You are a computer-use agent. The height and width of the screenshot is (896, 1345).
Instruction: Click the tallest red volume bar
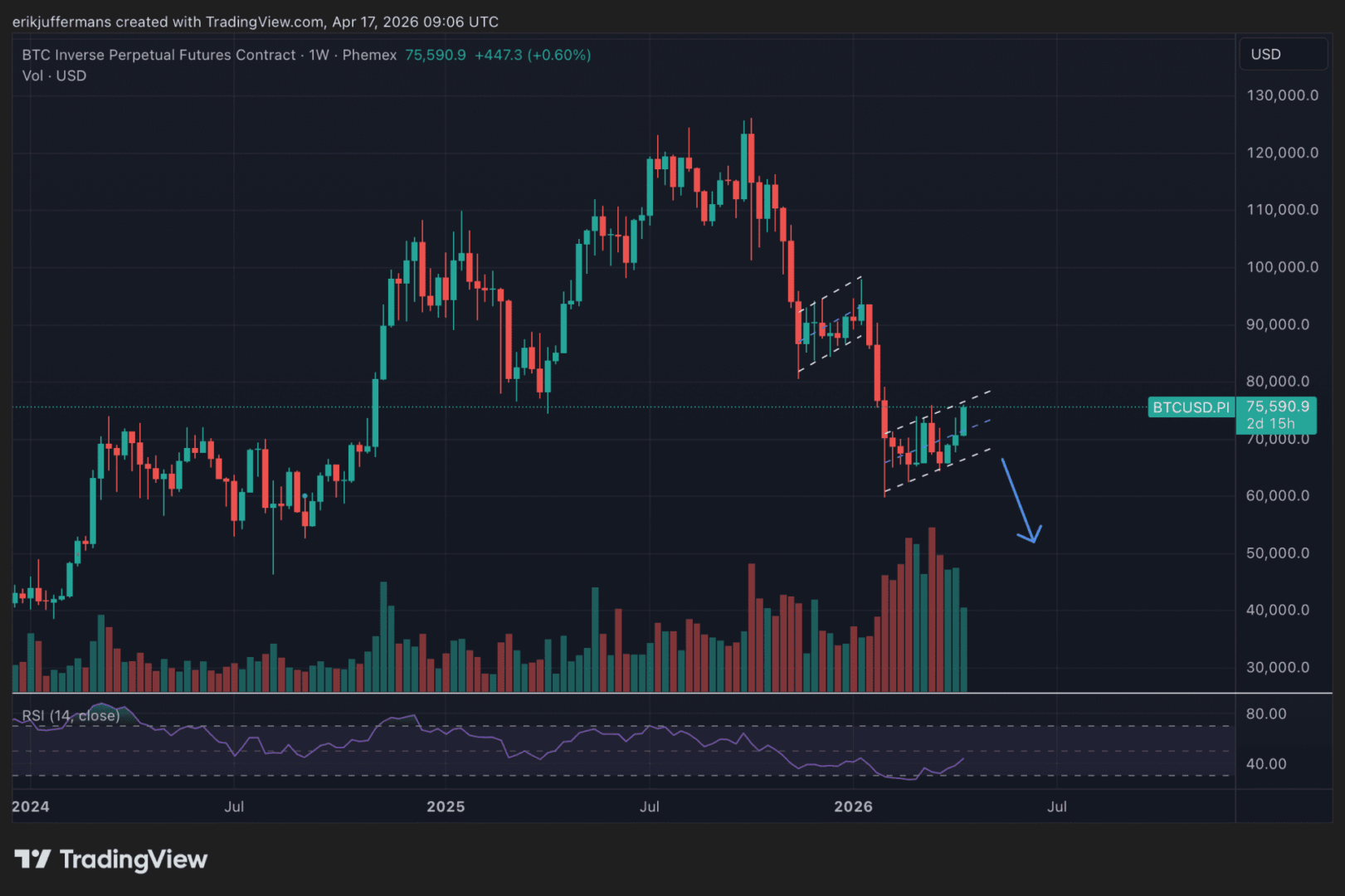click(932, 610)
